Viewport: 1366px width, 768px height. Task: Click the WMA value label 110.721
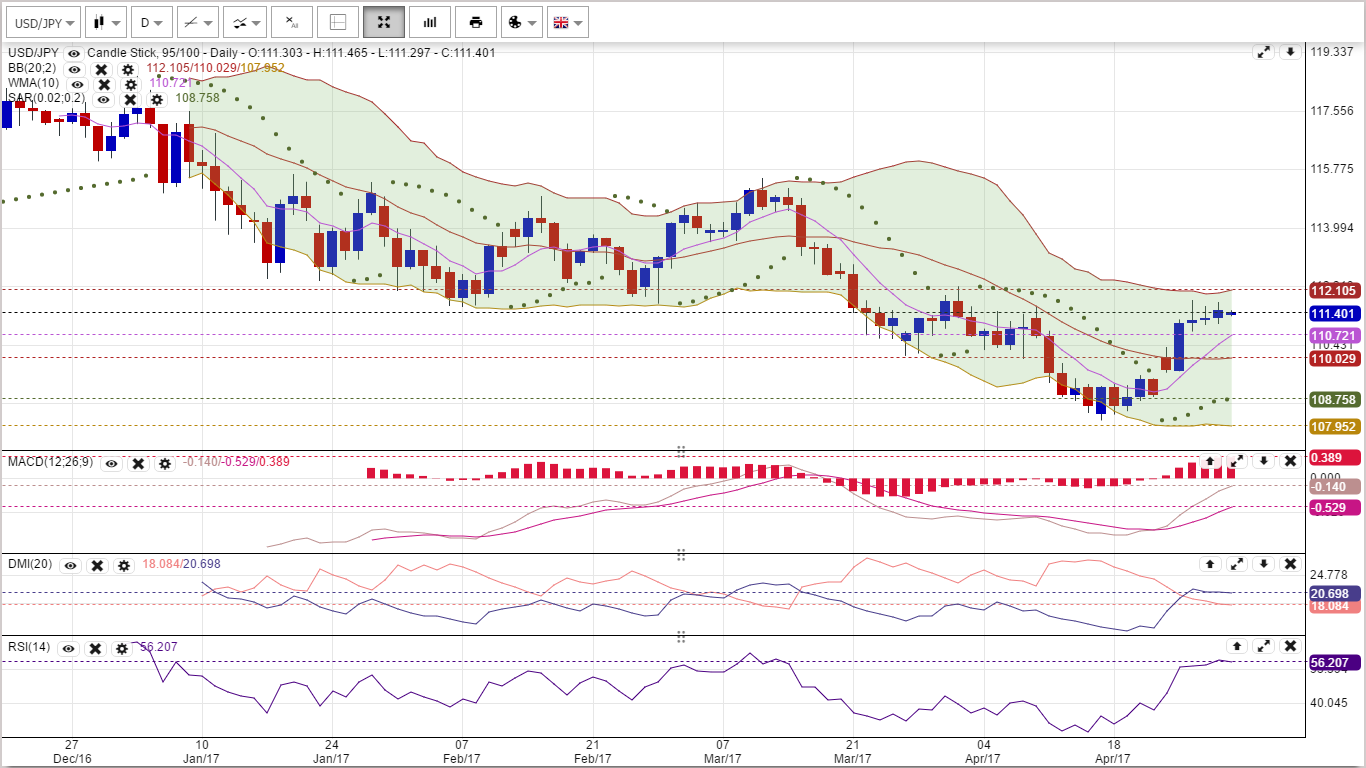coord(1335,335)
